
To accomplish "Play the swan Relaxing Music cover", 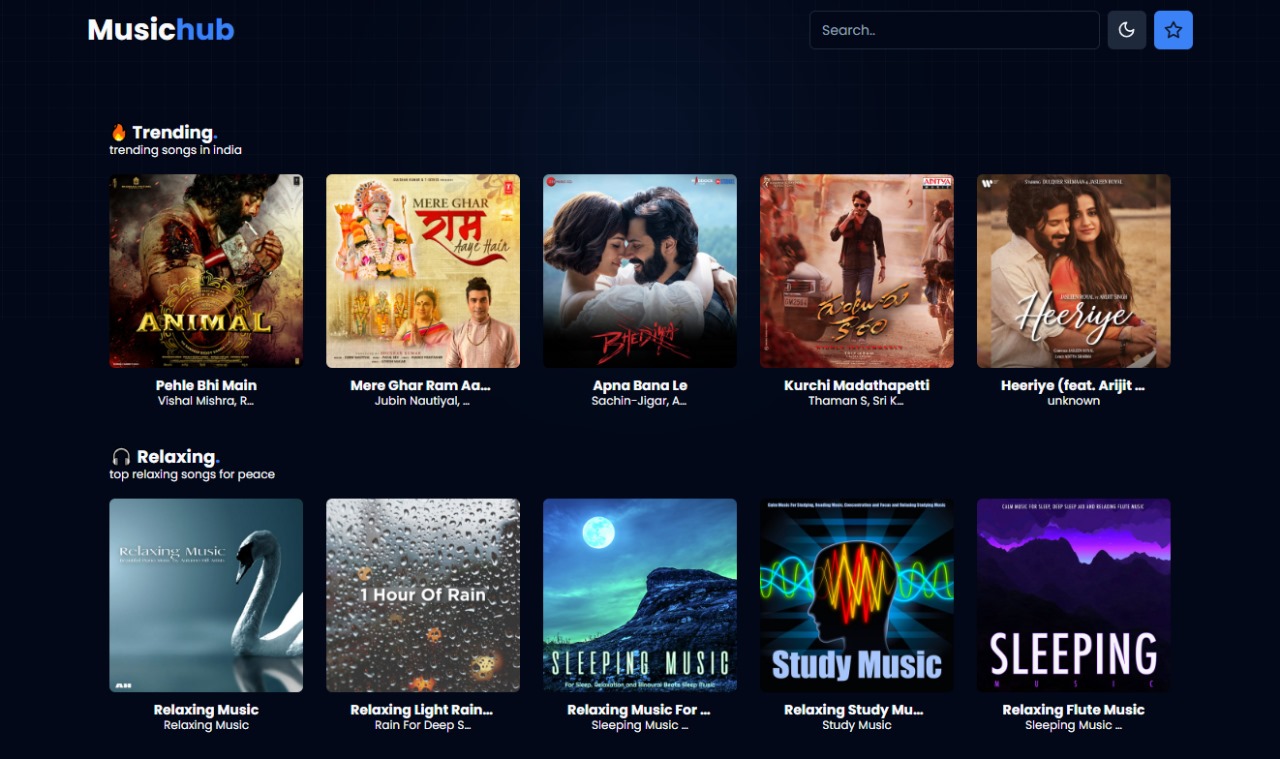I will (x=206, y=595).
